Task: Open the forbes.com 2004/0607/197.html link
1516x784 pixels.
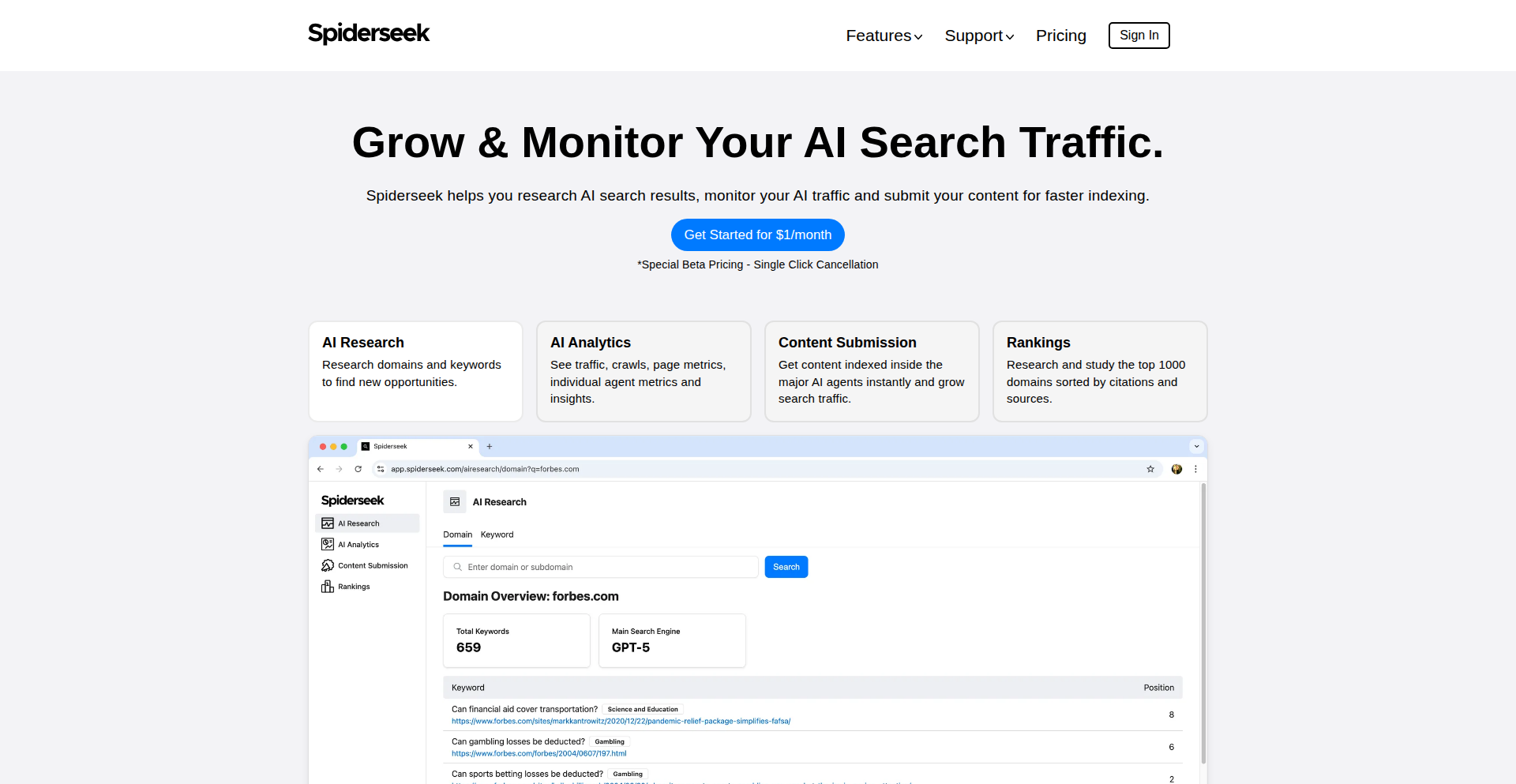Action: pyautogui.click(x=538, y=753)
